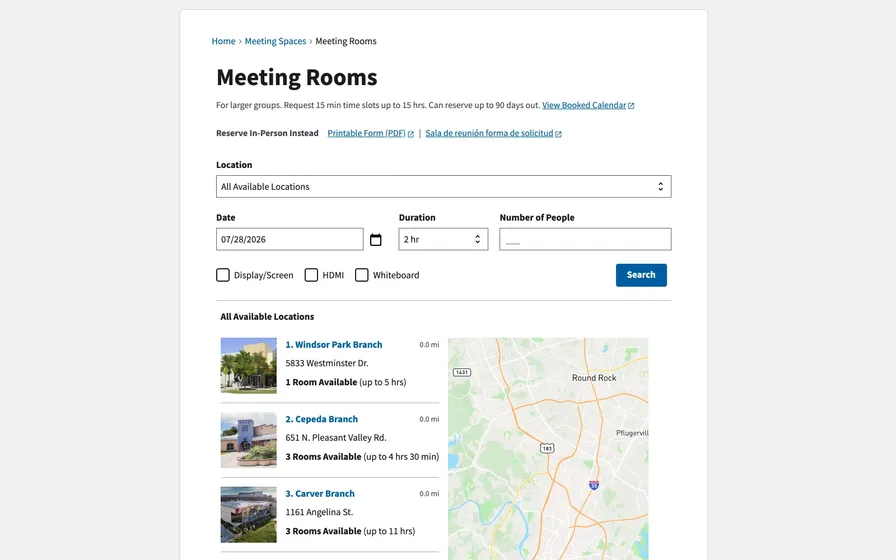The width and height of the screenshot is (896, 560).
Task: Open the calendar date picker icon
Action: [x=375, y=239]
